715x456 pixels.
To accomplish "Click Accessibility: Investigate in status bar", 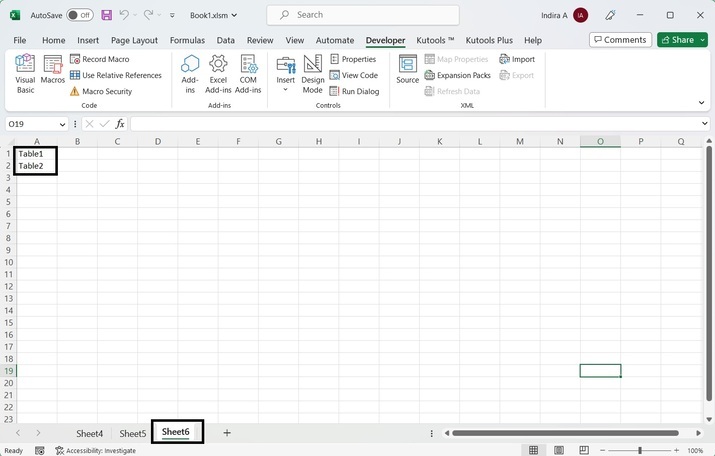I will tap(95, 451).
